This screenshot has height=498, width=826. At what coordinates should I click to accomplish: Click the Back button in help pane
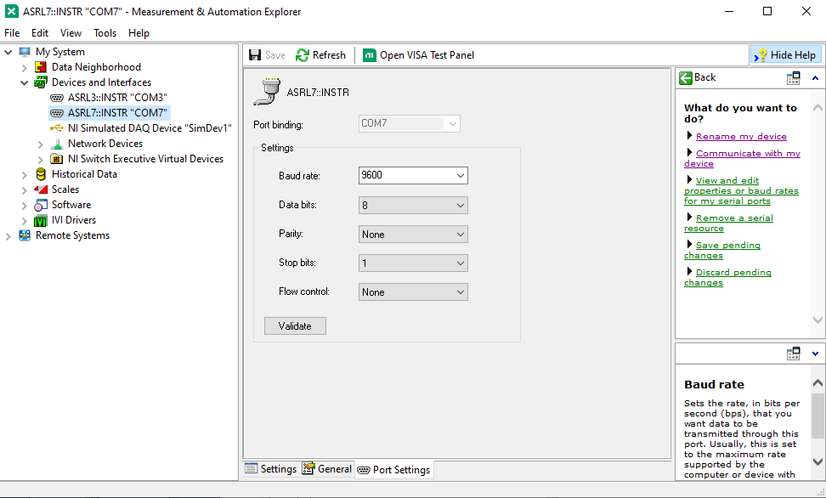[x=697, y=78]
